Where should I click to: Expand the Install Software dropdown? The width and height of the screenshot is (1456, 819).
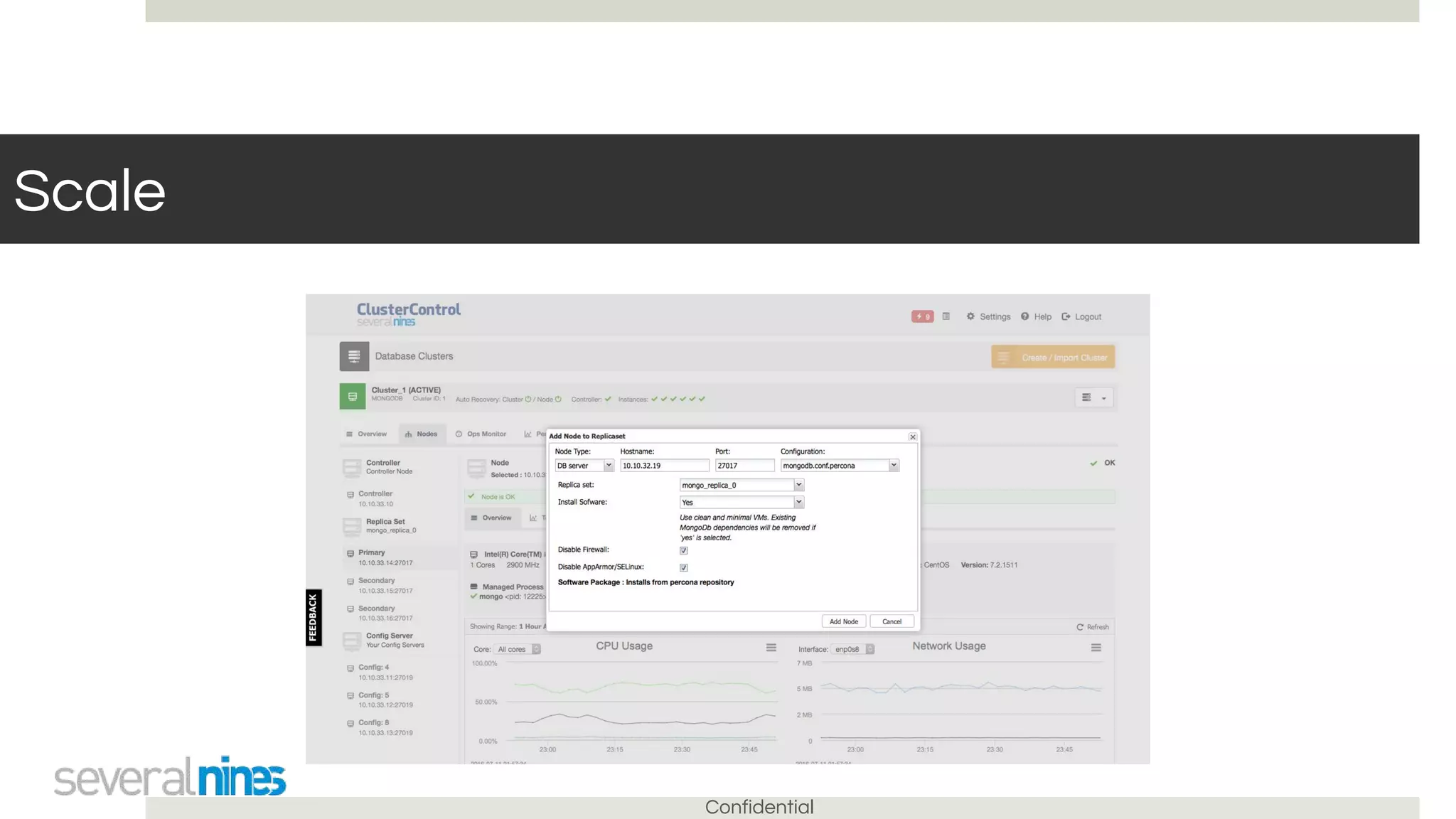742,502
